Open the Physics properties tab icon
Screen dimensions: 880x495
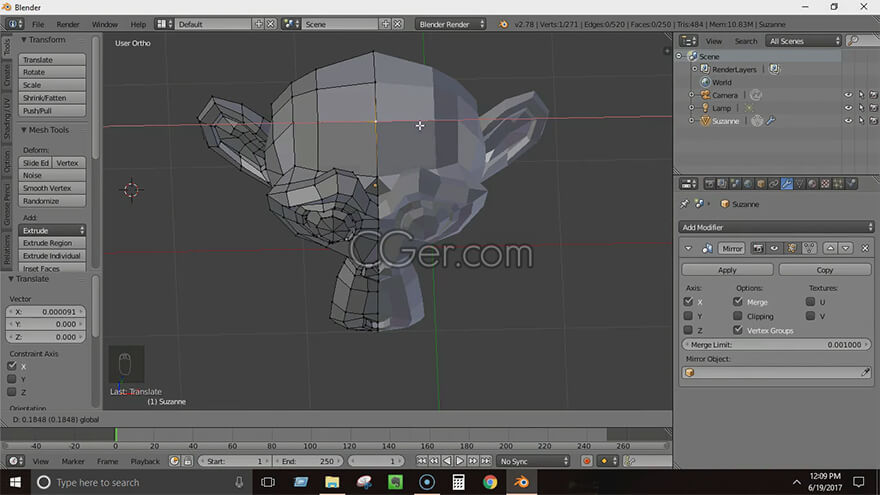[x=851, y=184]
